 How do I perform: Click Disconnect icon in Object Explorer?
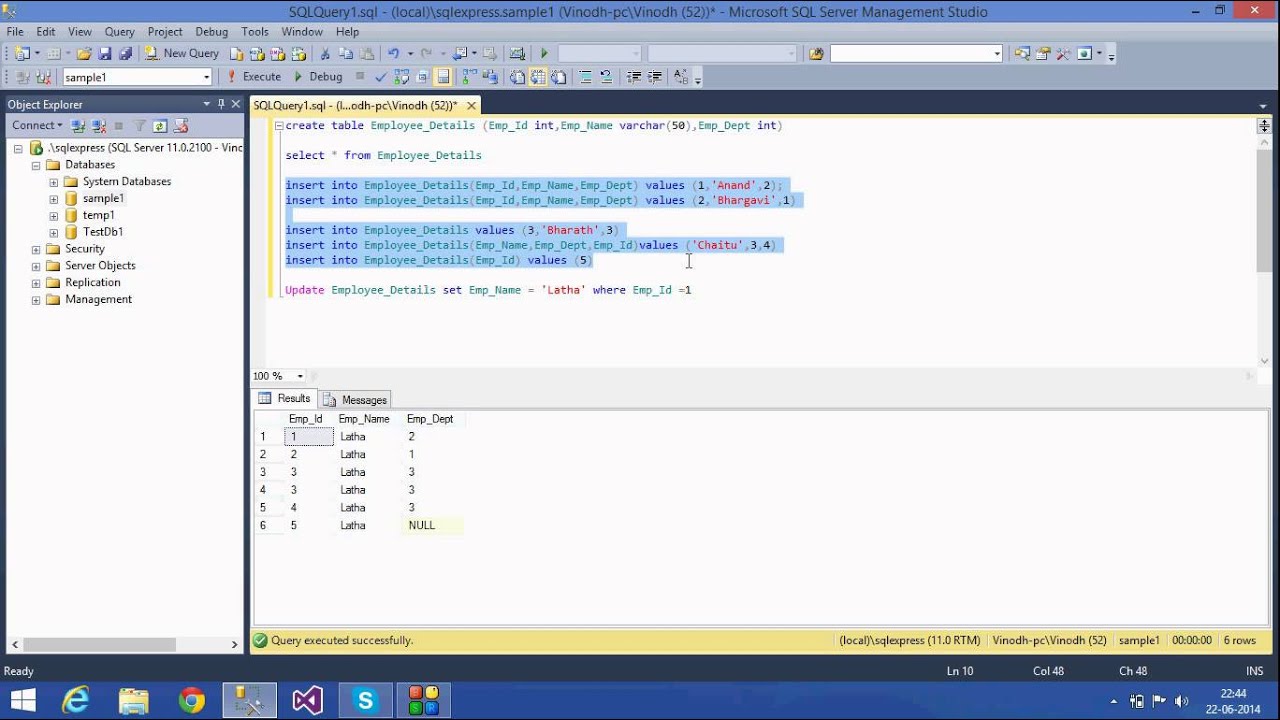pos(99,125)
